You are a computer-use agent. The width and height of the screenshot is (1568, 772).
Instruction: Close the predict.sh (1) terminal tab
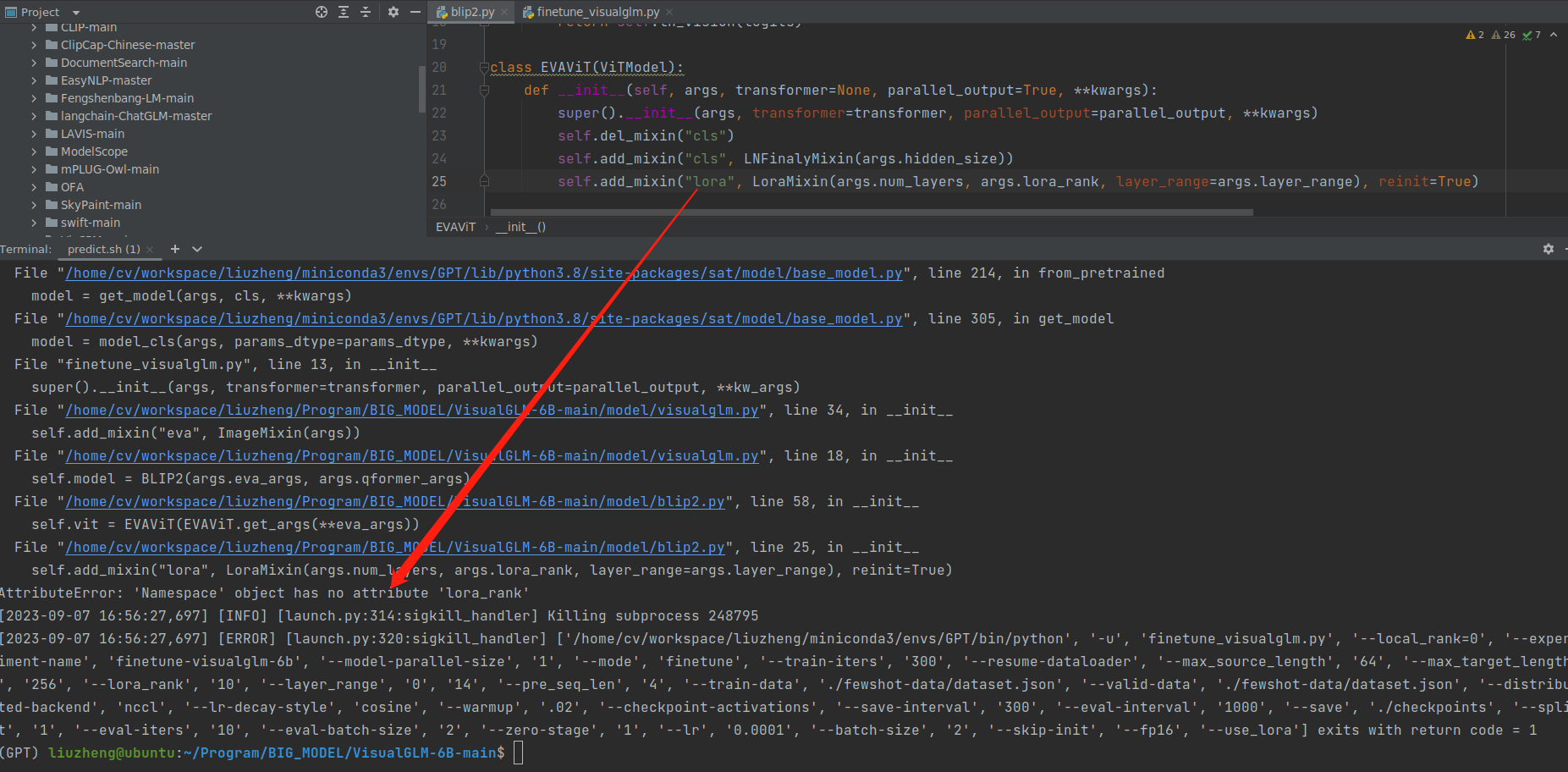[x=150, y=250]
